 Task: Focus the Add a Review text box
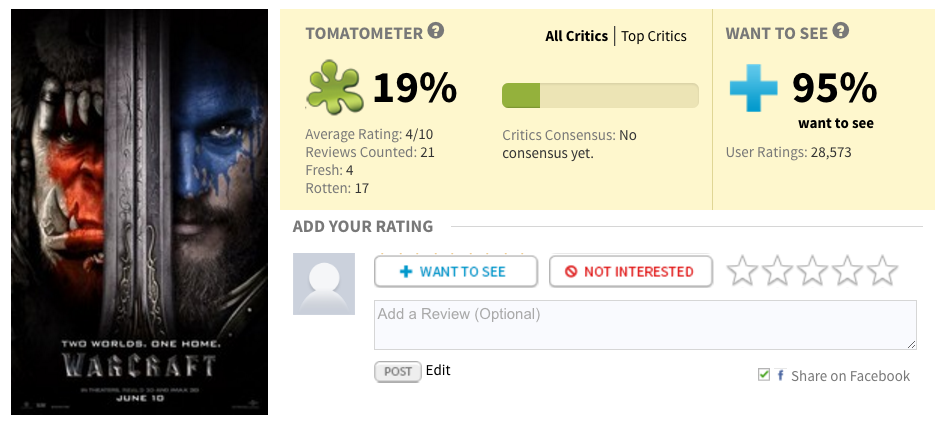(645, 324)
